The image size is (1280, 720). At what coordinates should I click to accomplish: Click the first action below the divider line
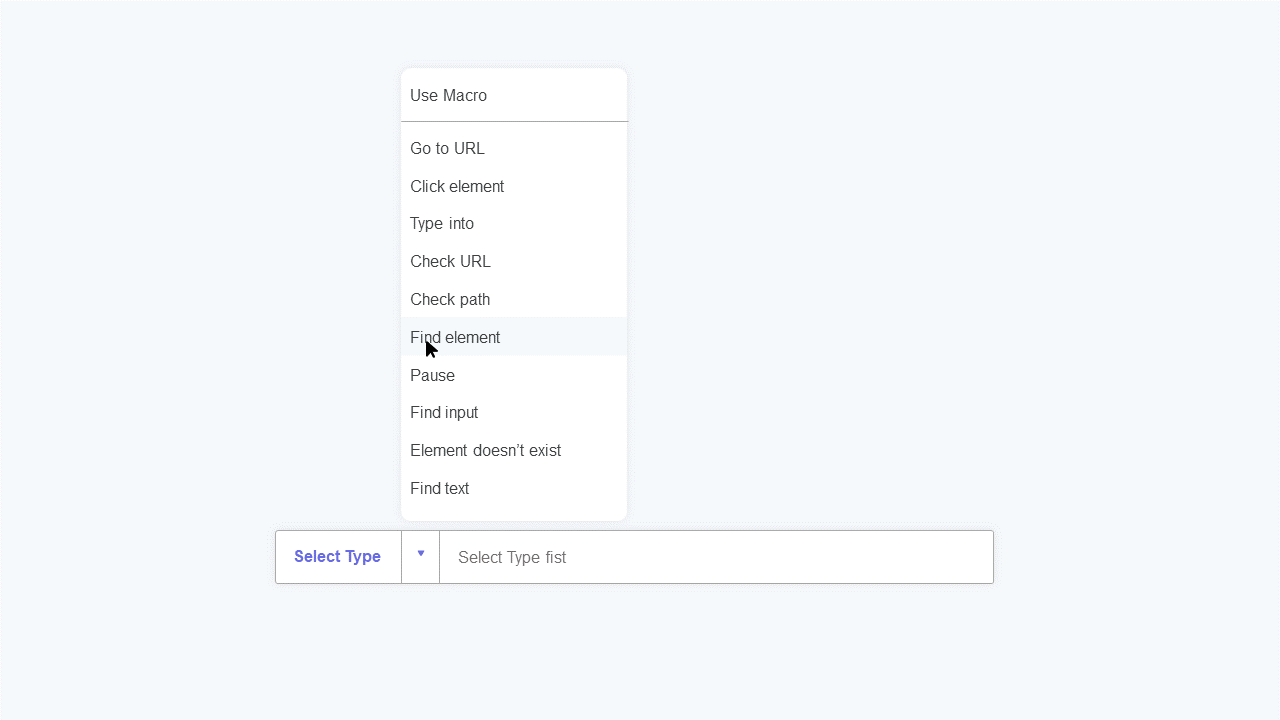click(x=447, y=148)
